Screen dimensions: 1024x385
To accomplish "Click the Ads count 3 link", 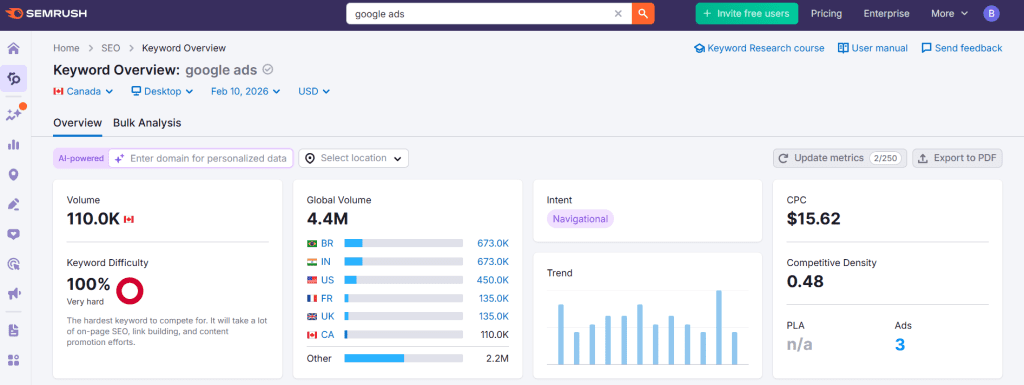I will [x=900, y=344].
